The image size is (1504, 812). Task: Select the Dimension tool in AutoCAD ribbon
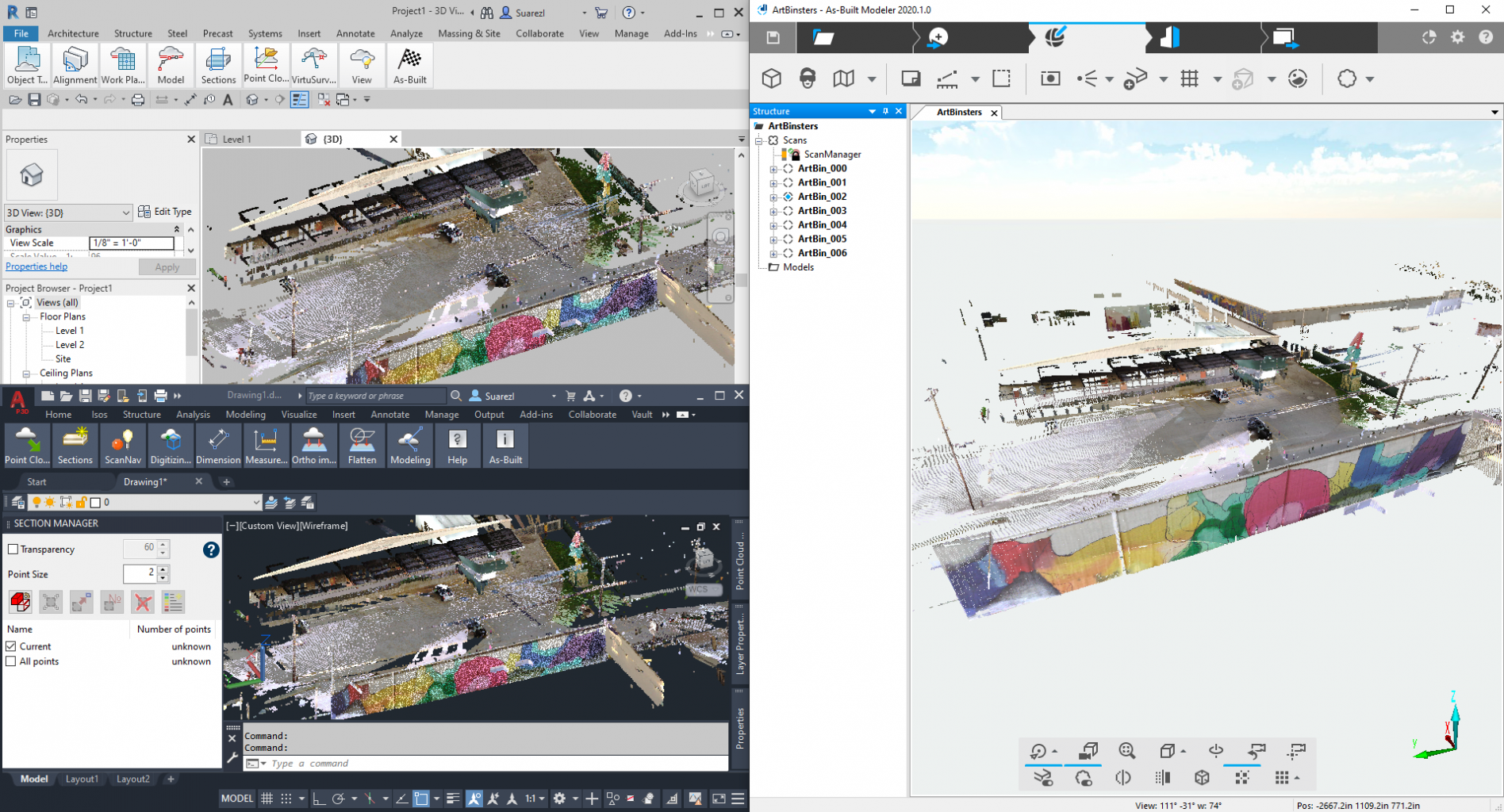(218, 445)
